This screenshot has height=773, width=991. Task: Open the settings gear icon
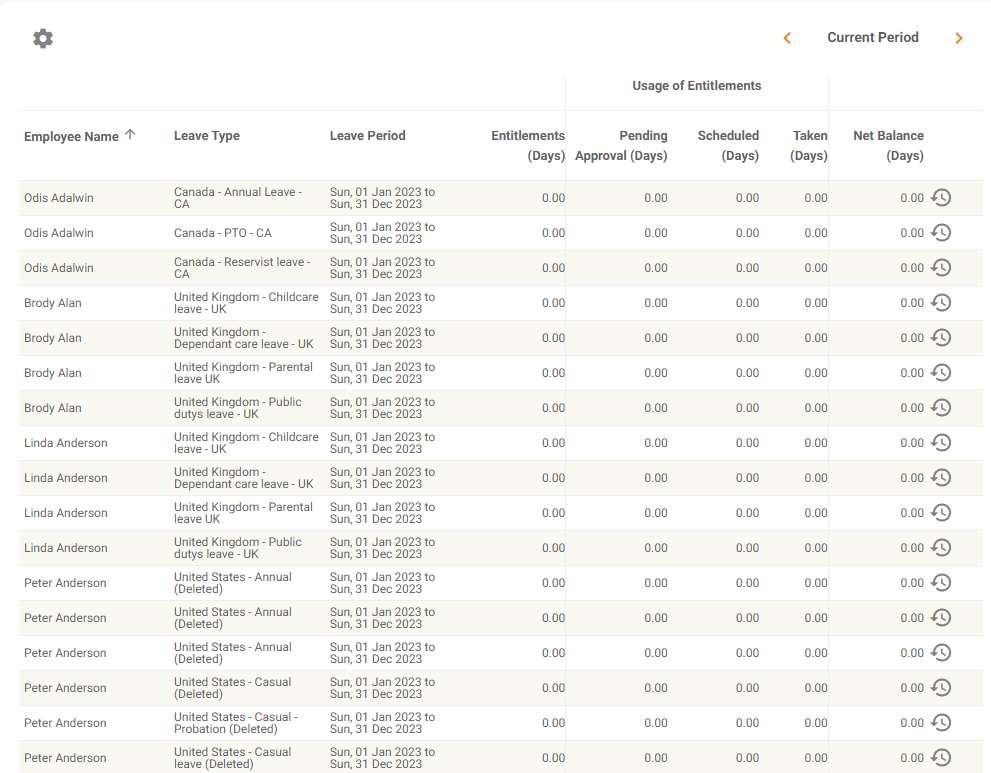42,37
